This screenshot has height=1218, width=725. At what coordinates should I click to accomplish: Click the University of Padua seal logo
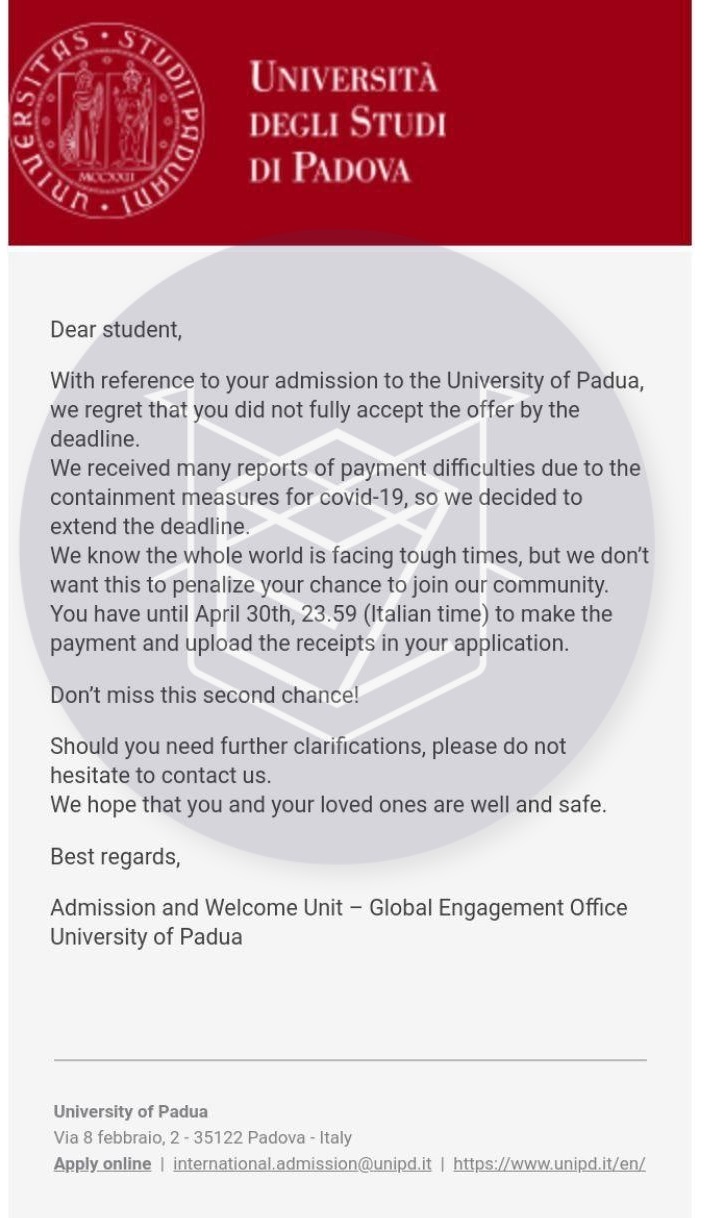(x=106, y=121)
